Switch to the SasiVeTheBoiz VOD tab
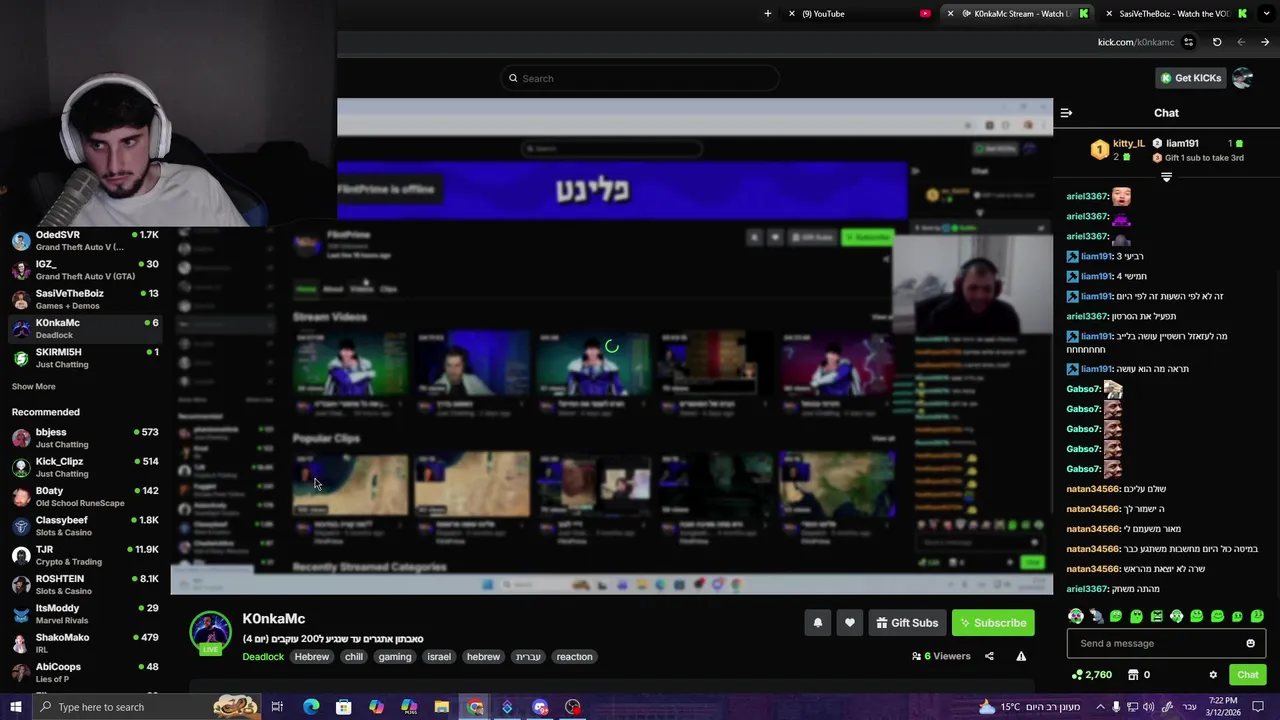Image resolution: width=1280 pixels, height=720 pixels. pyautogui.click(x=1175, y=13)
